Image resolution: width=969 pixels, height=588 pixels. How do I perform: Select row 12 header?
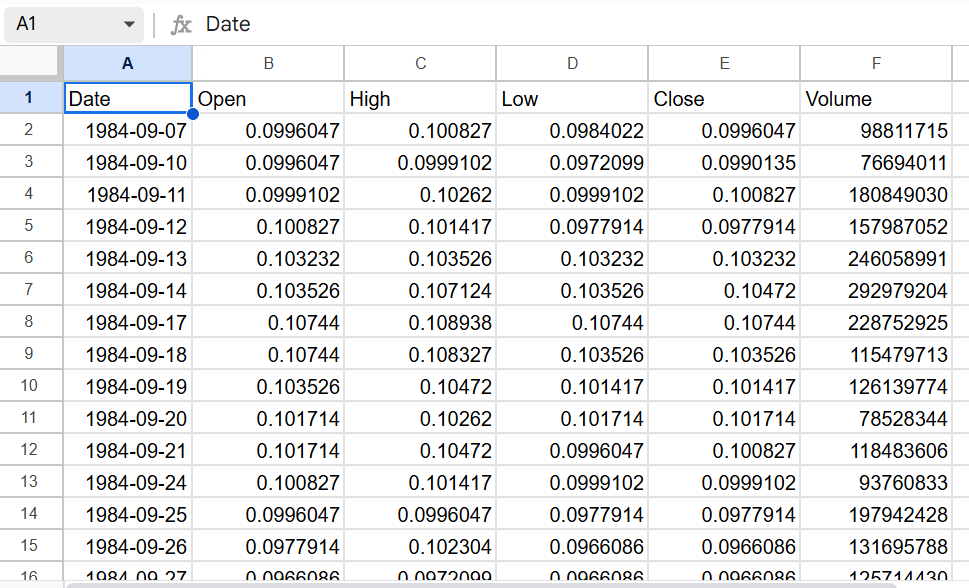pyautogui.click(x=29, y=450)
